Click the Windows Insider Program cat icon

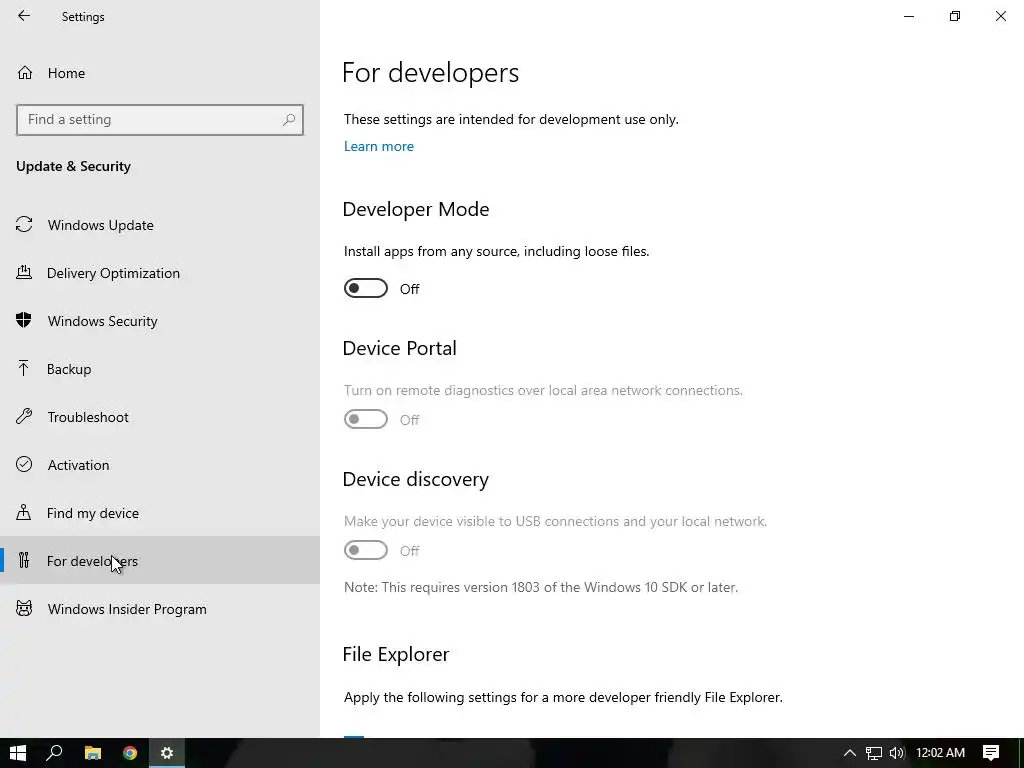tap(24, 609)
